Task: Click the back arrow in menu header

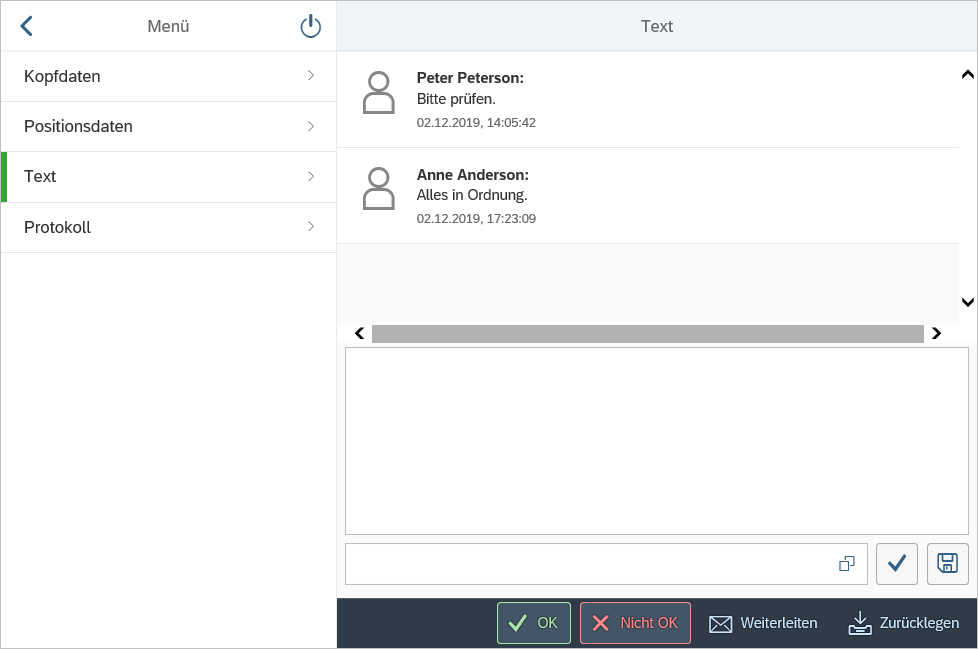Action: [x=27, y=27]
